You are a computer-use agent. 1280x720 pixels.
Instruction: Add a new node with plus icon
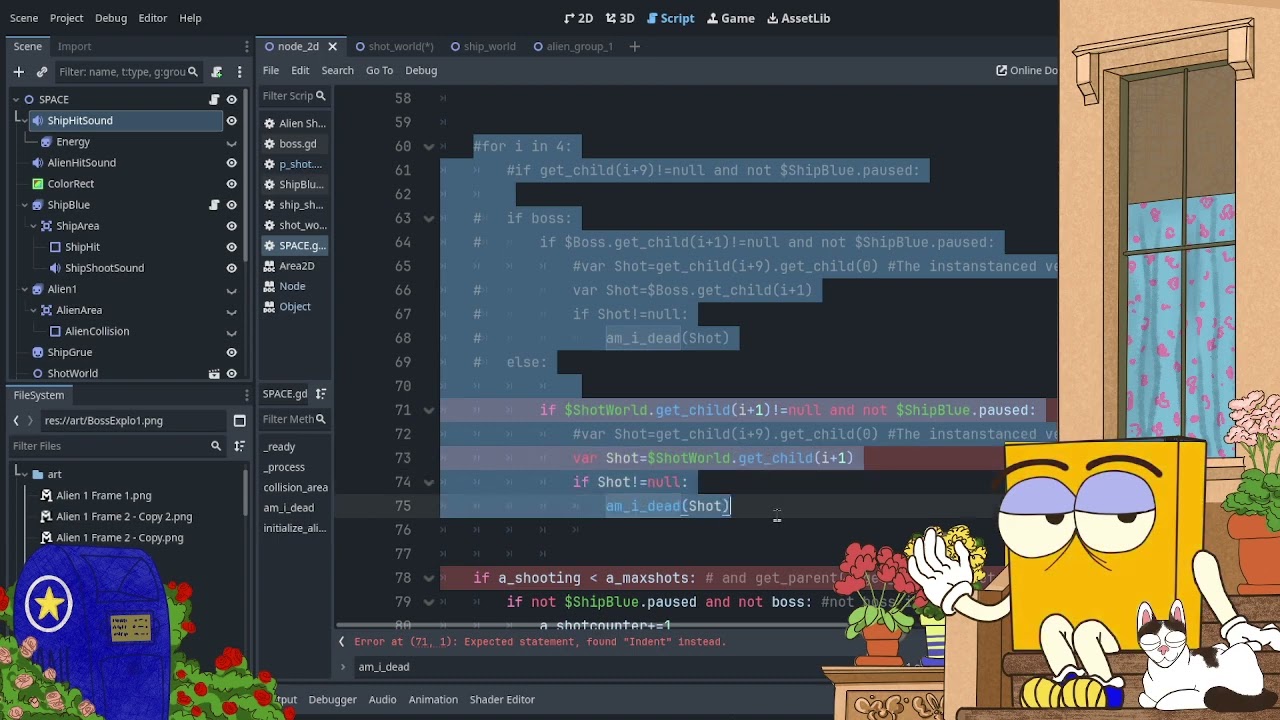point(18,72)
